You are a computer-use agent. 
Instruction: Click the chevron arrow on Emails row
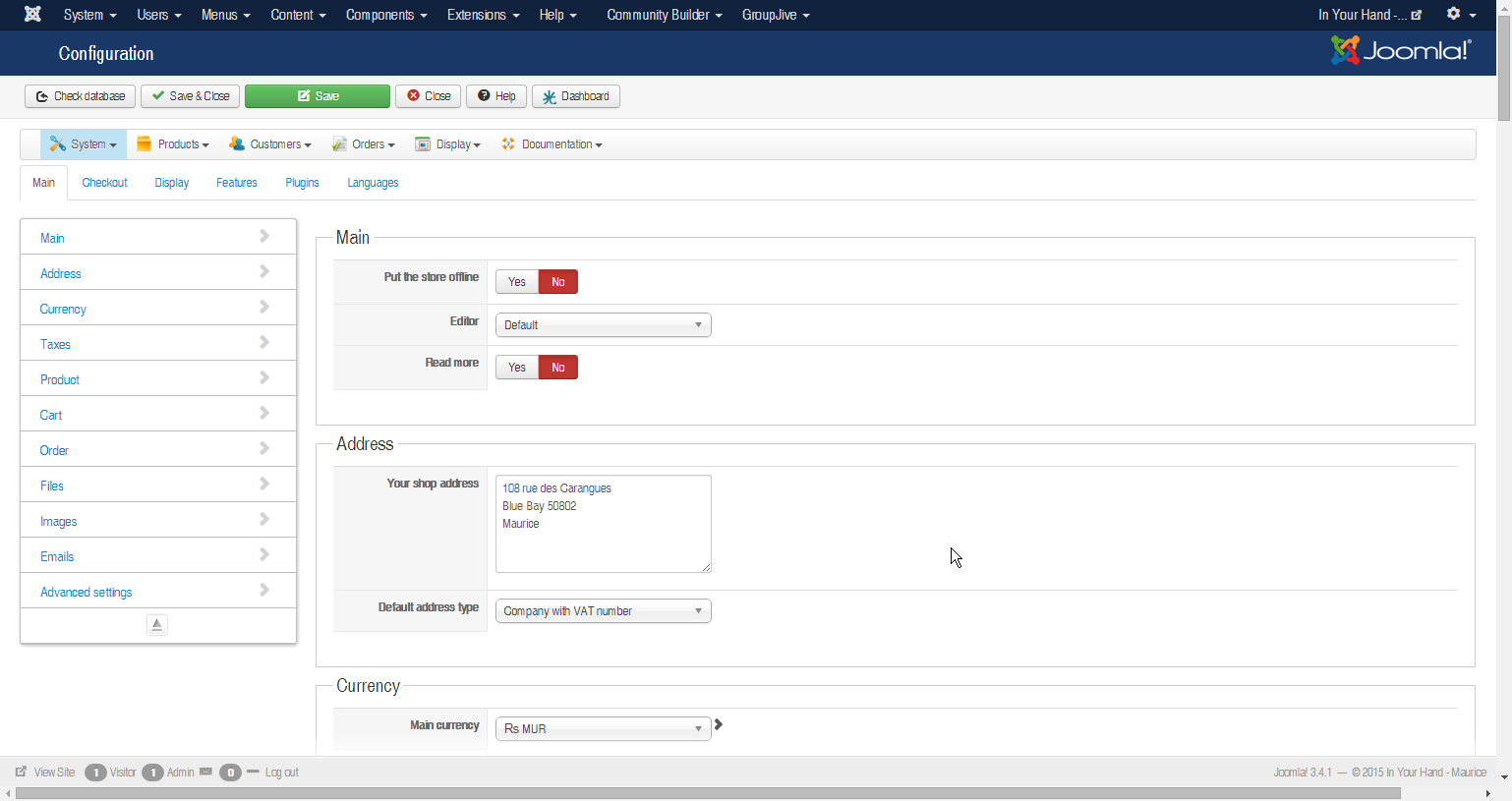[x=264, y=554]
